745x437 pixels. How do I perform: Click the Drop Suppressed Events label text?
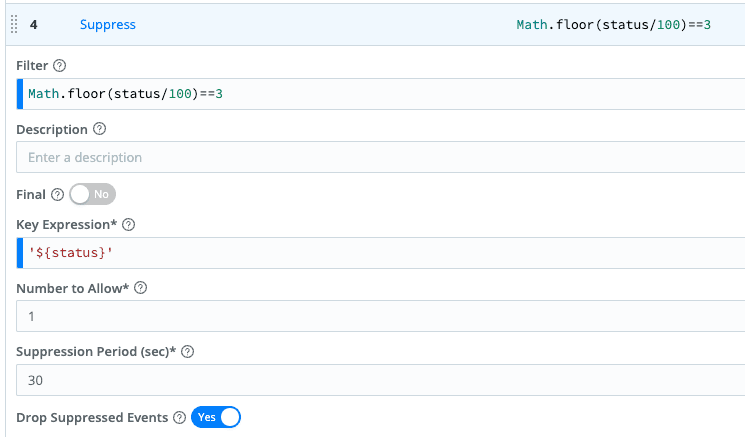92,417
